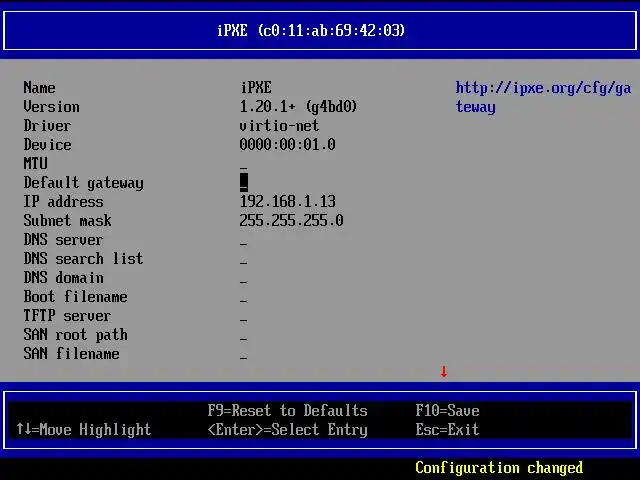The image size is (640, 480).
Task: Click the <Enter>=Select Entry hint
Action: click(288, 430)
